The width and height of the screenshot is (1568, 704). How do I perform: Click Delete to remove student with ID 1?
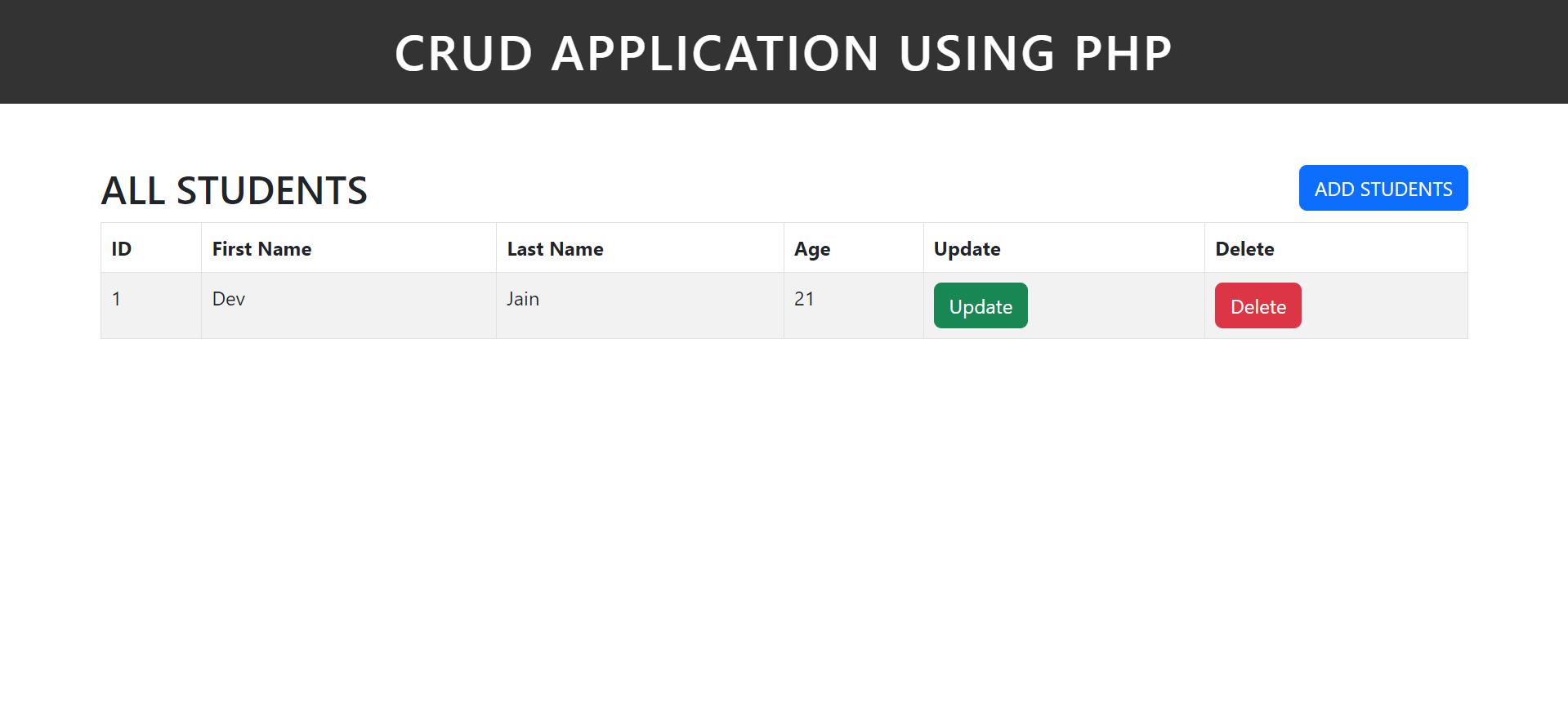click(x=1258, y=305)
